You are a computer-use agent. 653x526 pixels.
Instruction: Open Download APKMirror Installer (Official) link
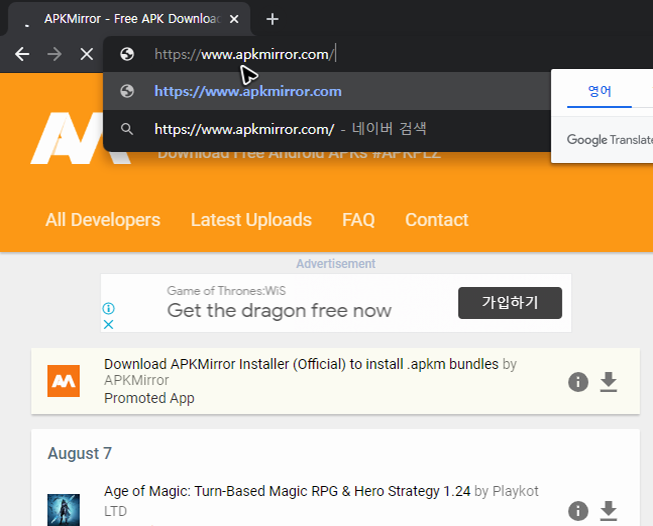[301, 364]
